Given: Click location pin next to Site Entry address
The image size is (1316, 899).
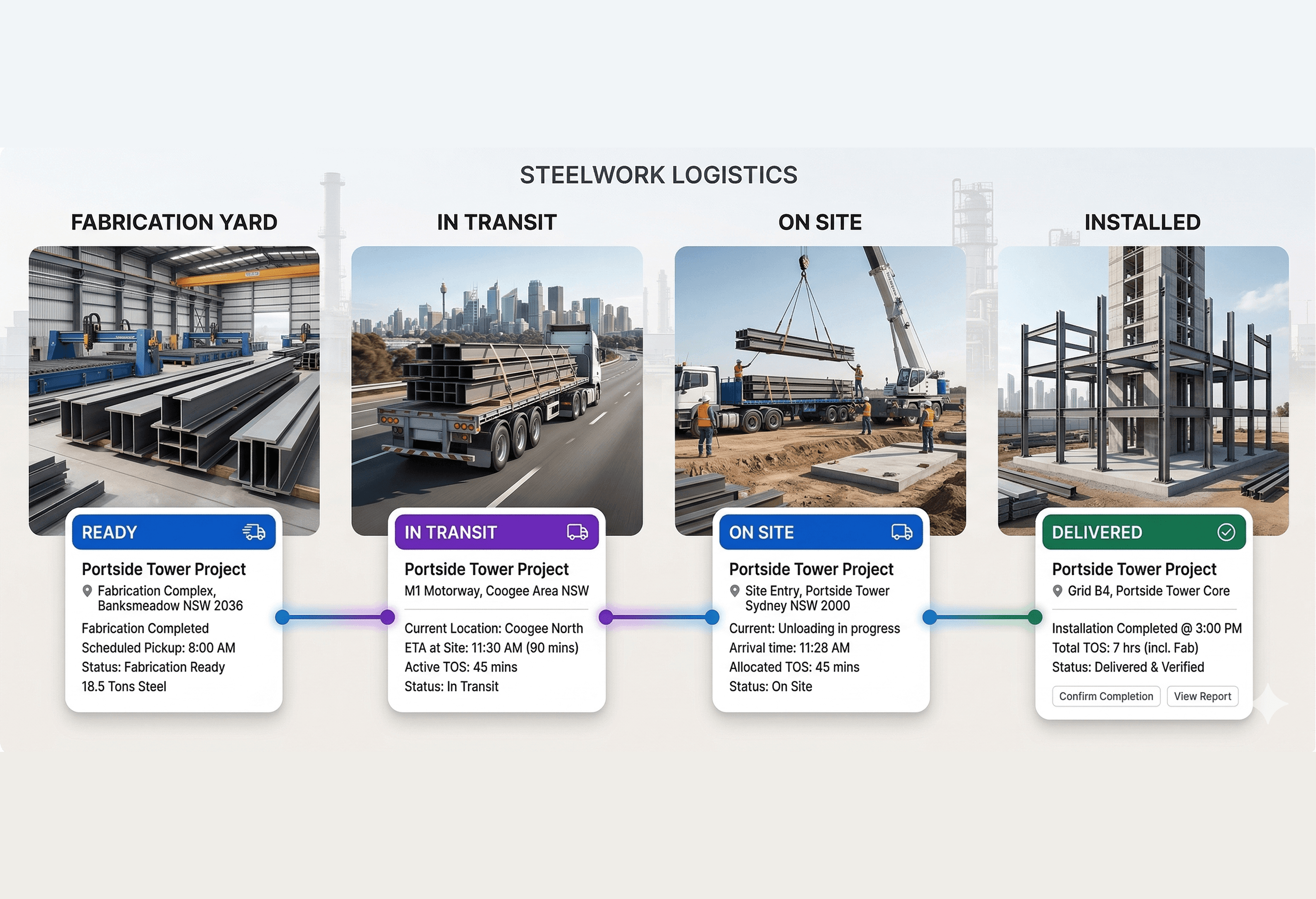Looking at the screenshot, I should tap(734, 591).
